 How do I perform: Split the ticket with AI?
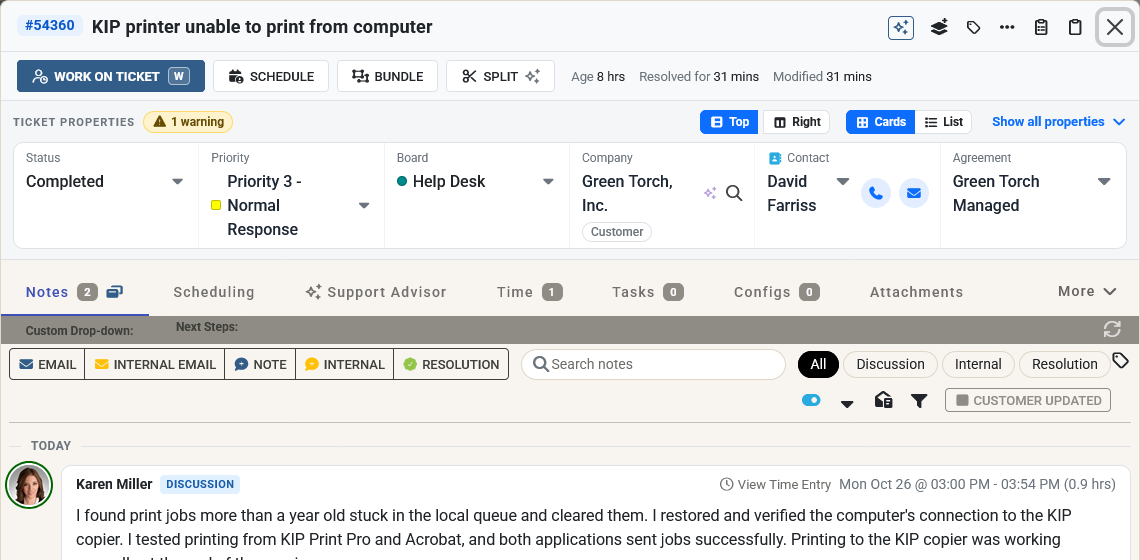pos(500,76)
